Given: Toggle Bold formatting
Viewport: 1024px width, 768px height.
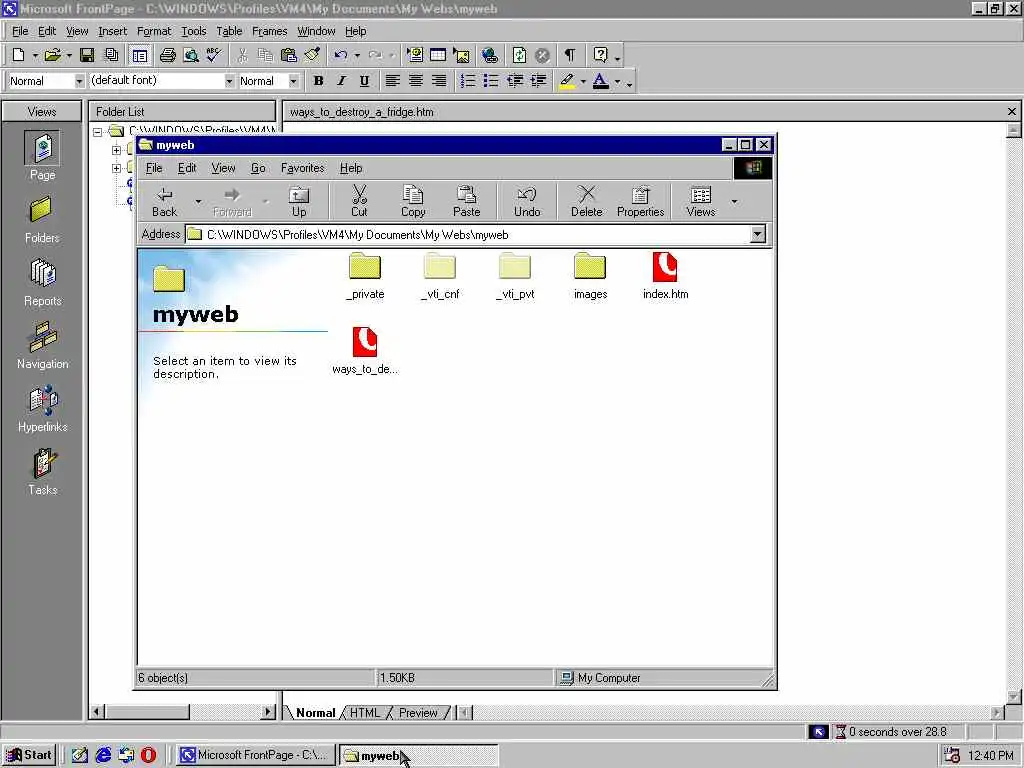Looking at the screenshot, I should tap(319, 81).
